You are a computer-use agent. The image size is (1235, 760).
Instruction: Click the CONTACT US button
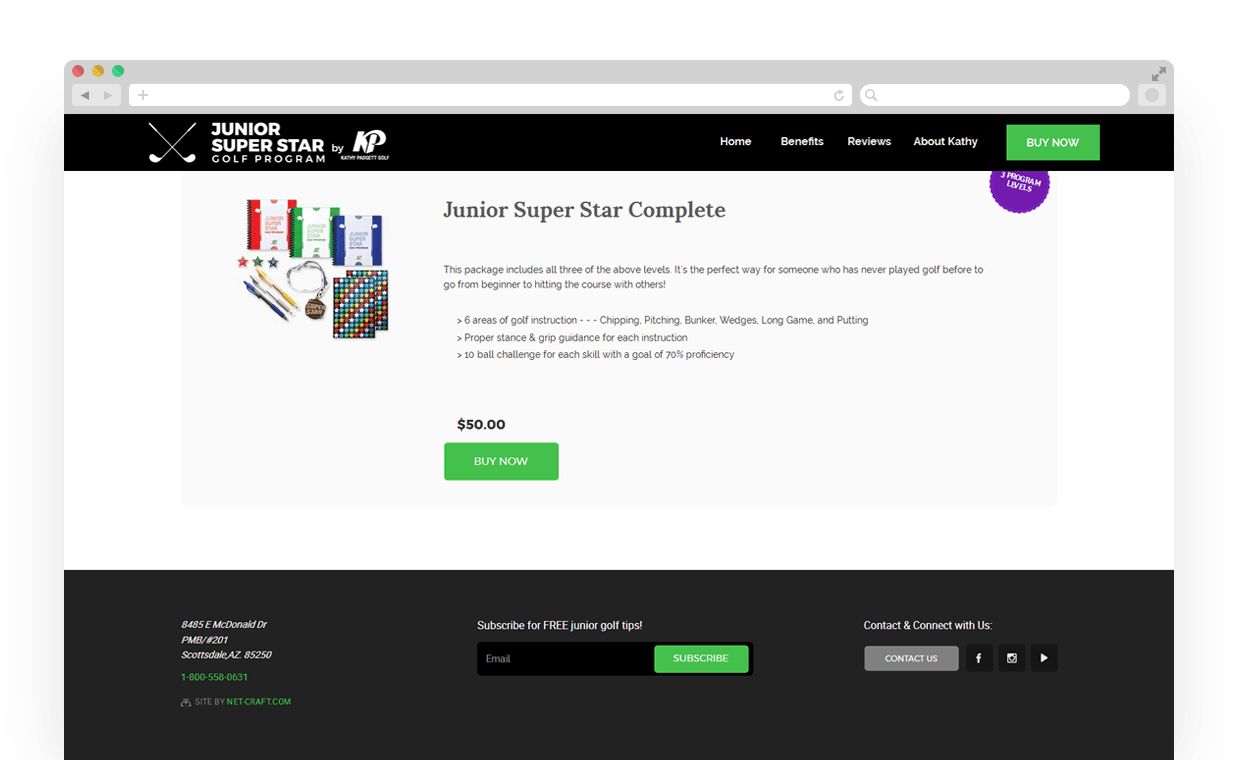coord(911,658)
